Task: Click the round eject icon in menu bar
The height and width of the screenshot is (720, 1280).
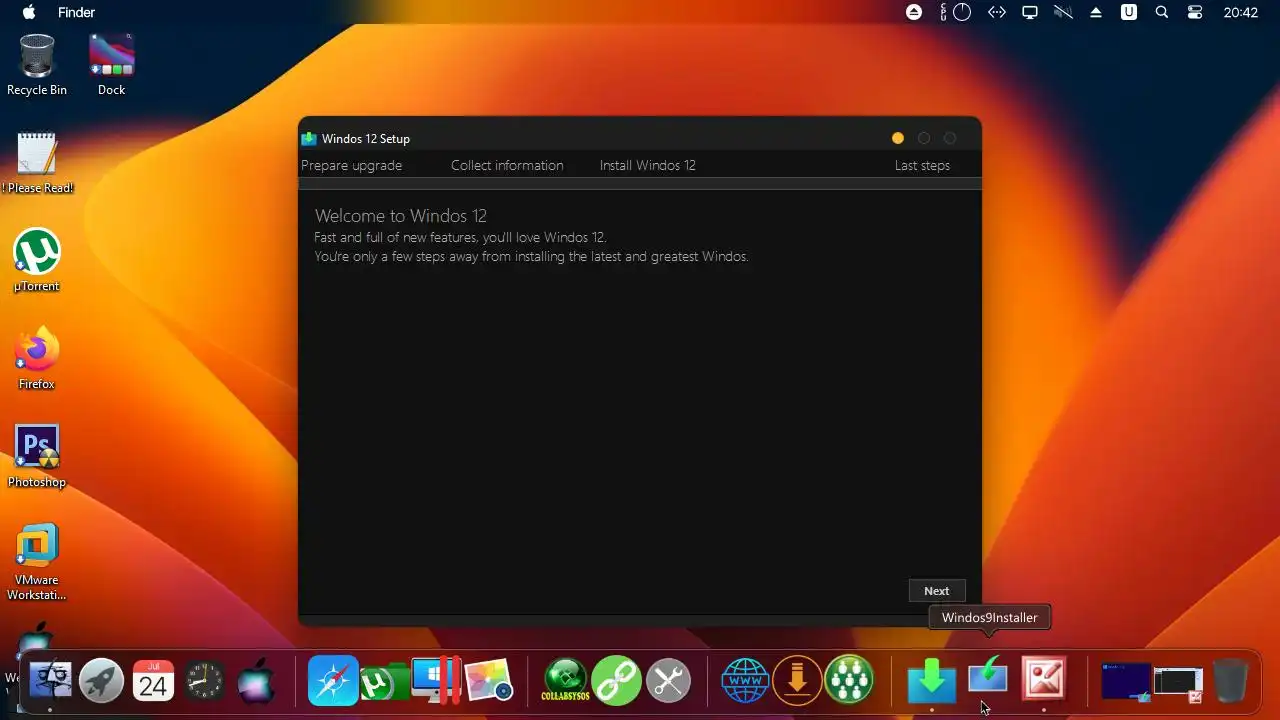Action: tap(914, 12)
